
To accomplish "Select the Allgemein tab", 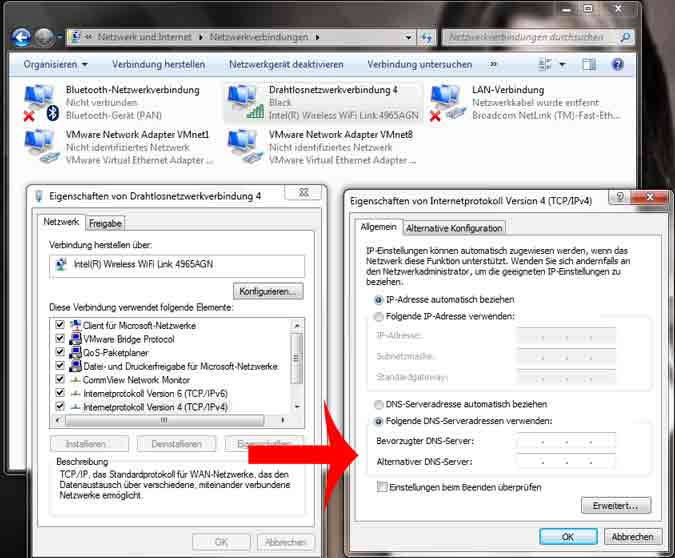I will pos(378,227).
